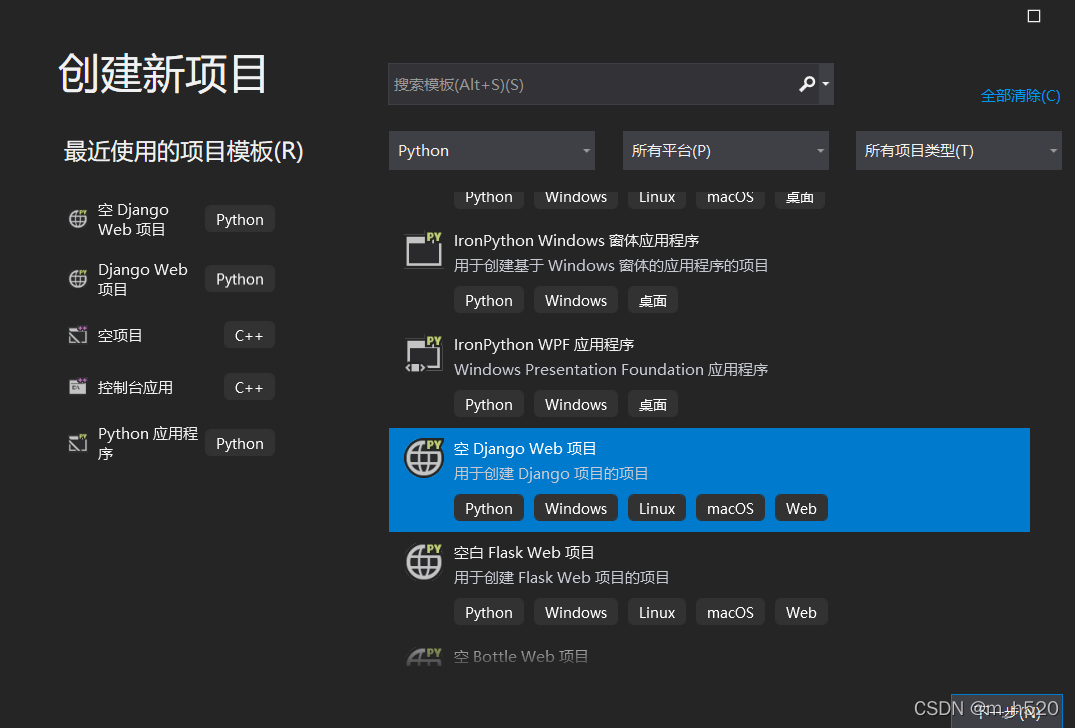Viewport: 1075px width, 728px height.
Task: Click the 控制台应用 template icon
Action: click(x=77, y=386)
